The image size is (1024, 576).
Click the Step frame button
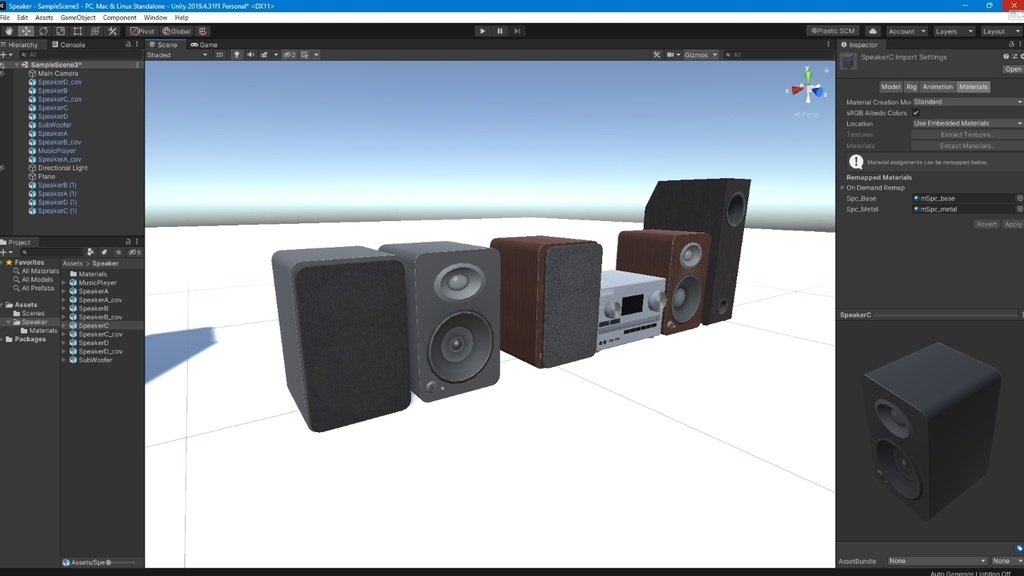tap(517, 31)
